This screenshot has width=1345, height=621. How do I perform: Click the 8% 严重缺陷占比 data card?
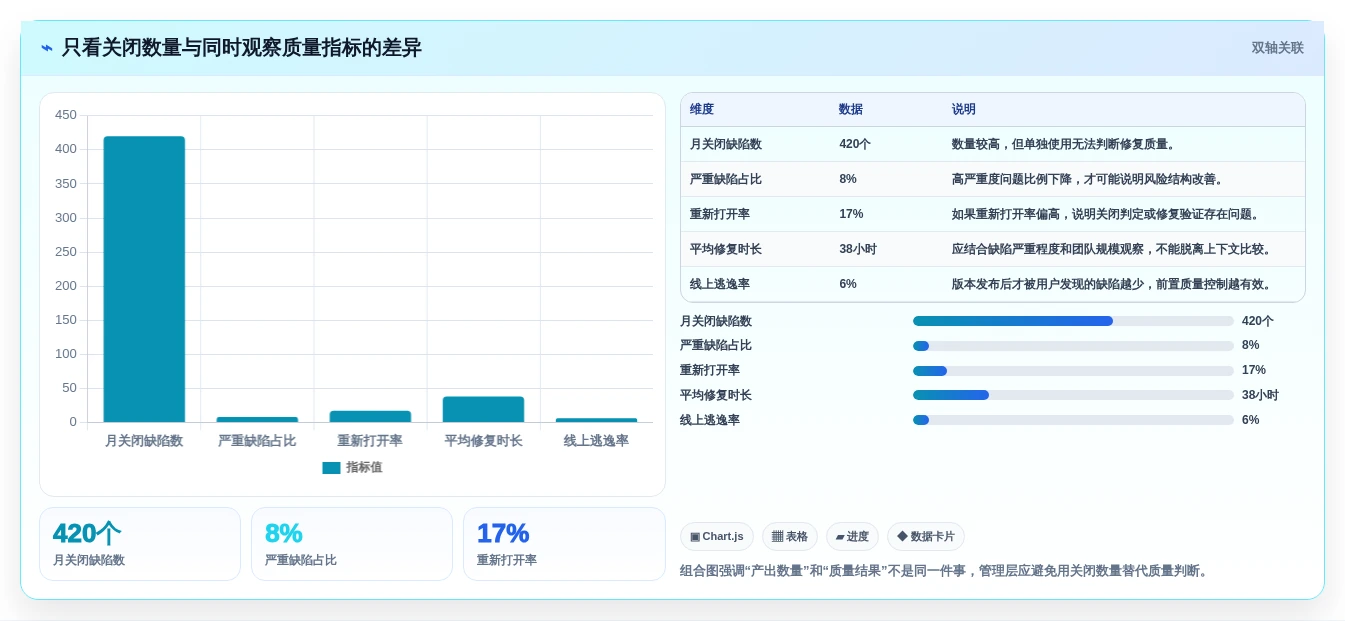pos(352,544)
